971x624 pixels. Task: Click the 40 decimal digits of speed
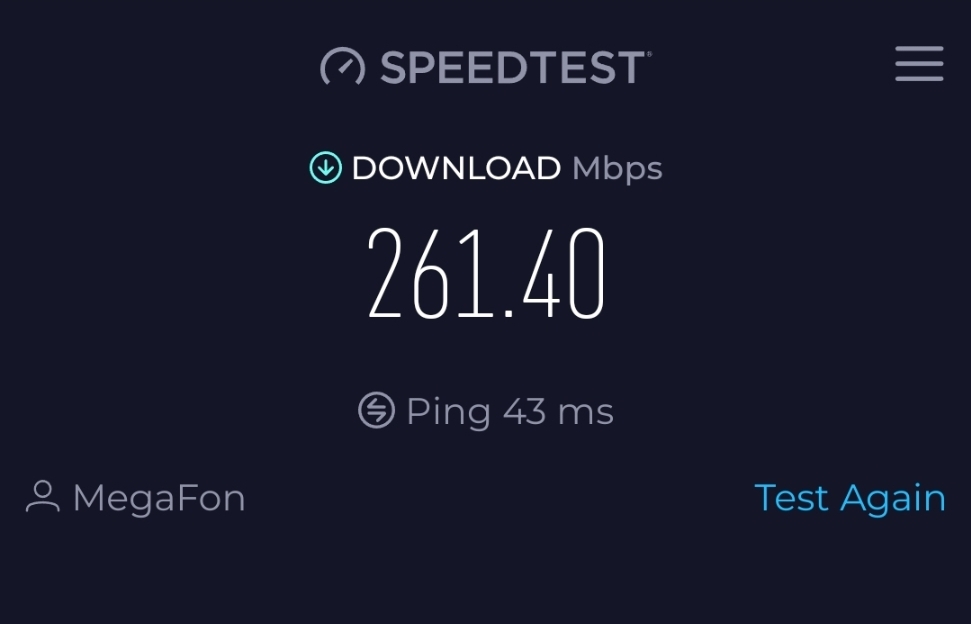(564, 273)
